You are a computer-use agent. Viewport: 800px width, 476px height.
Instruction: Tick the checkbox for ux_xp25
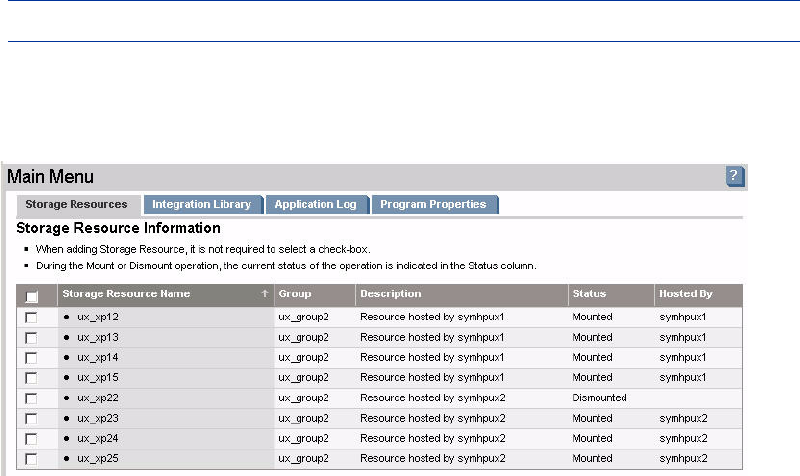tap(32, 459)
